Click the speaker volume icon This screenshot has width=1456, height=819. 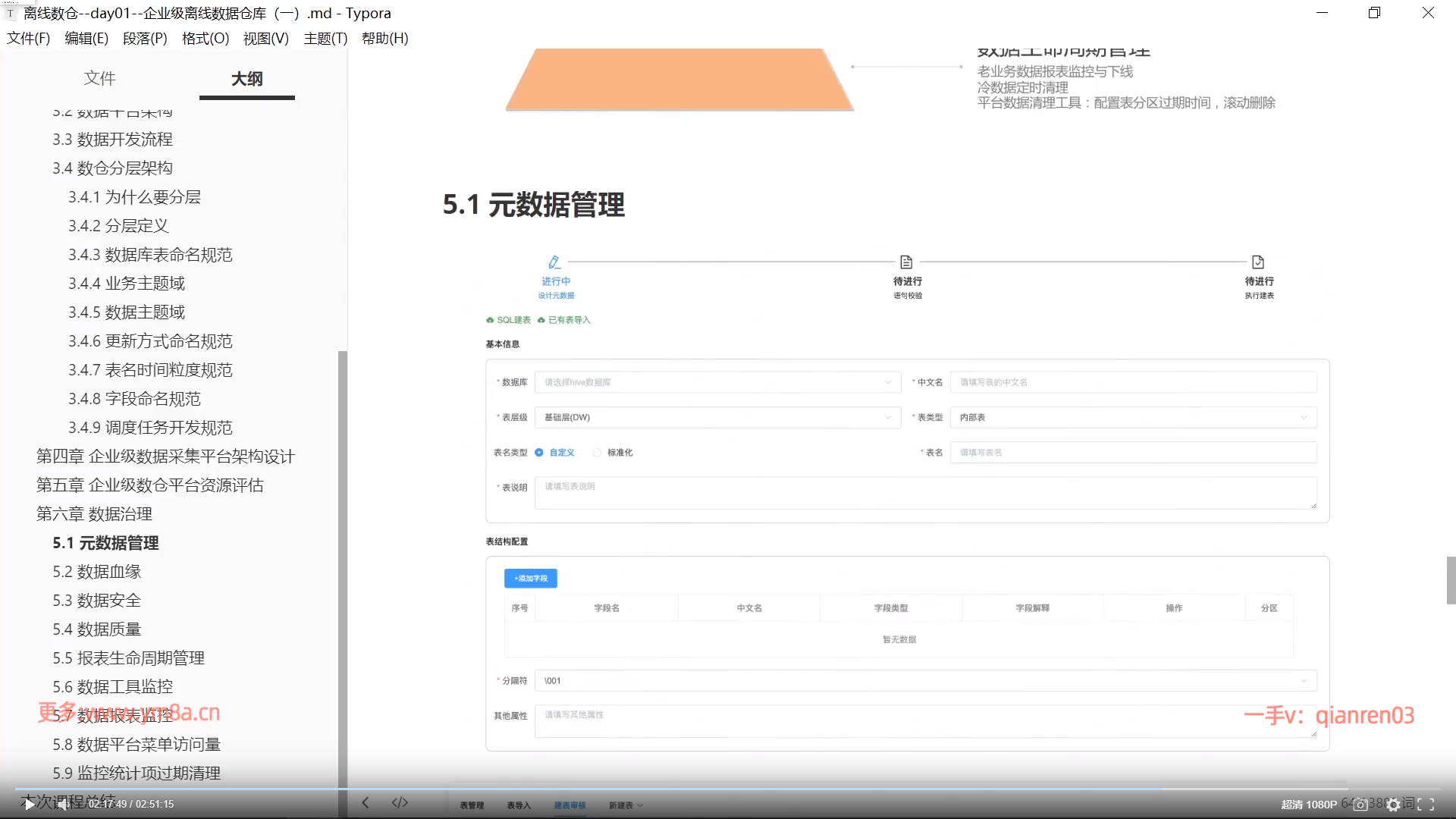(x=62, y=805)
